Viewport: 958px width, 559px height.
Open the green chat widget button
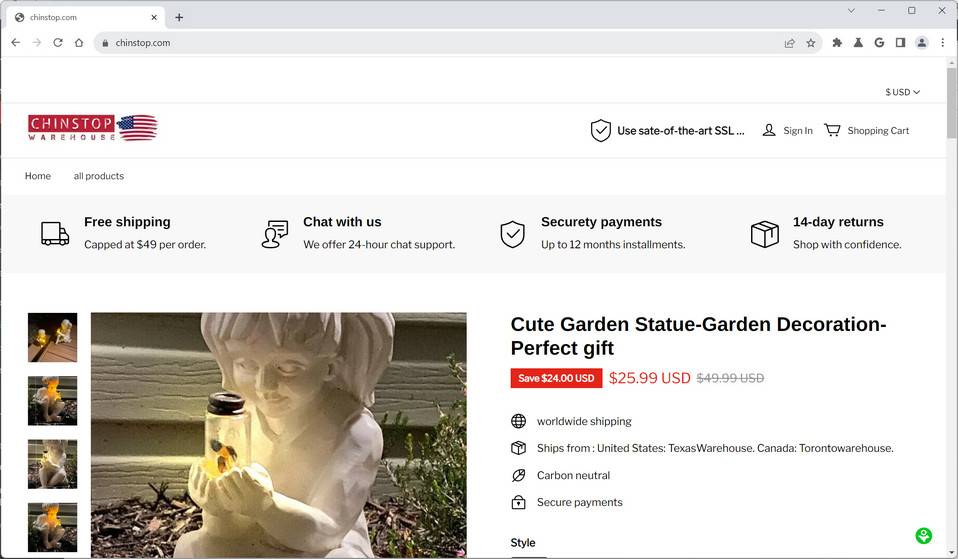(x=923, y=536)
